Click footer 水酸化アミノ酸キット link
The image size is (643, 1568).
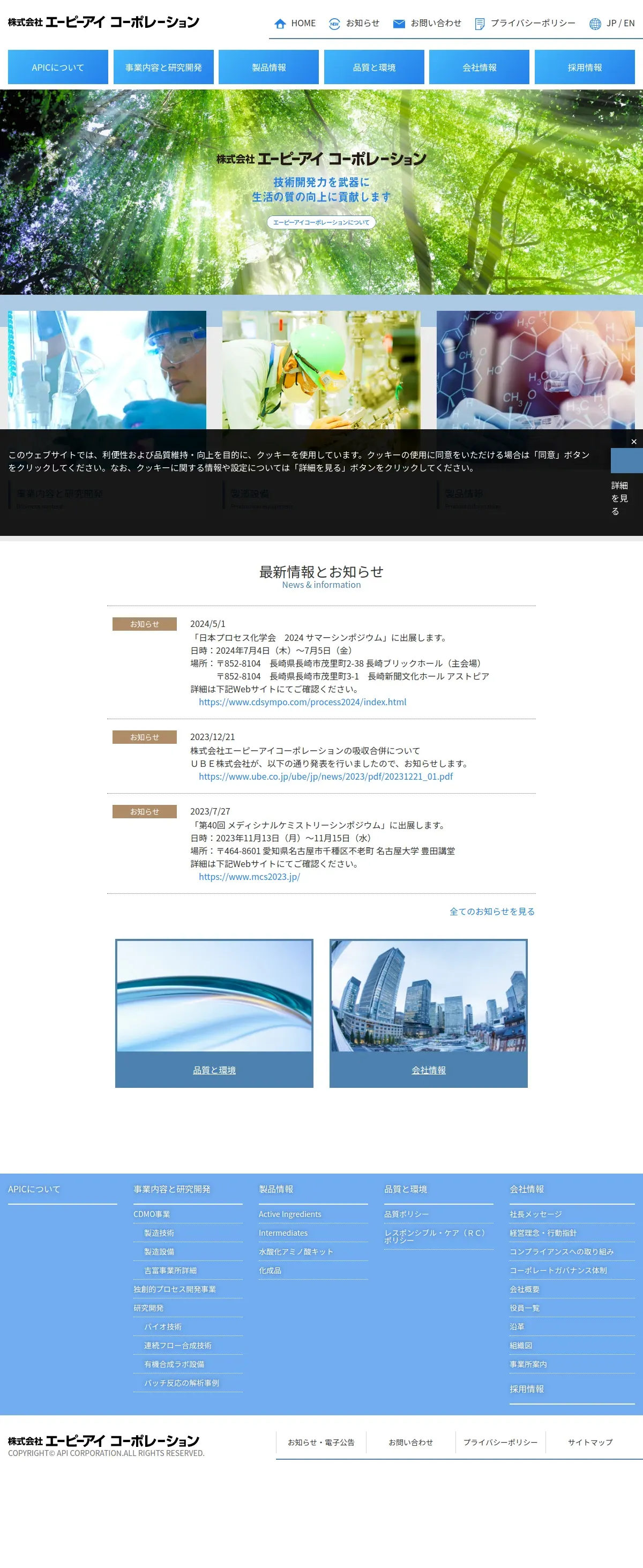[x=296, y=1251]
